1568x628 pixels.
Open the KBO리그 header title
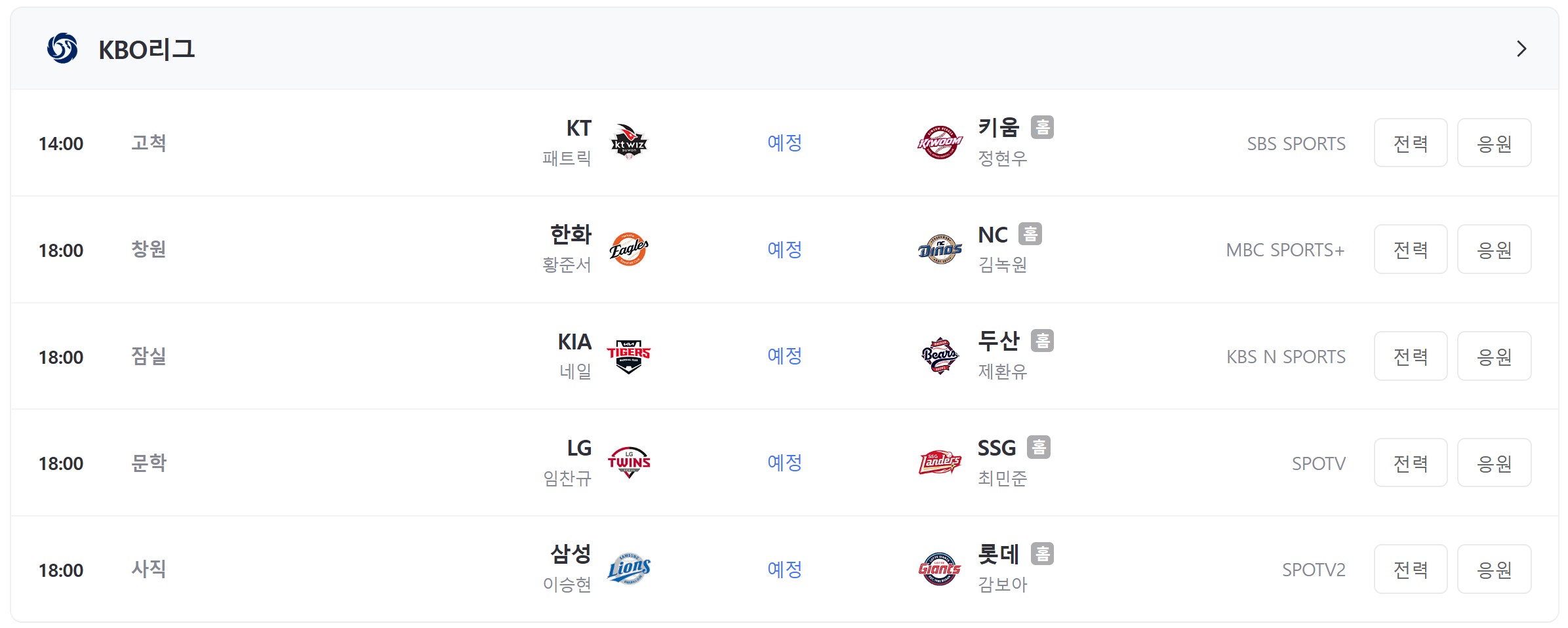[x=147, y=49]
